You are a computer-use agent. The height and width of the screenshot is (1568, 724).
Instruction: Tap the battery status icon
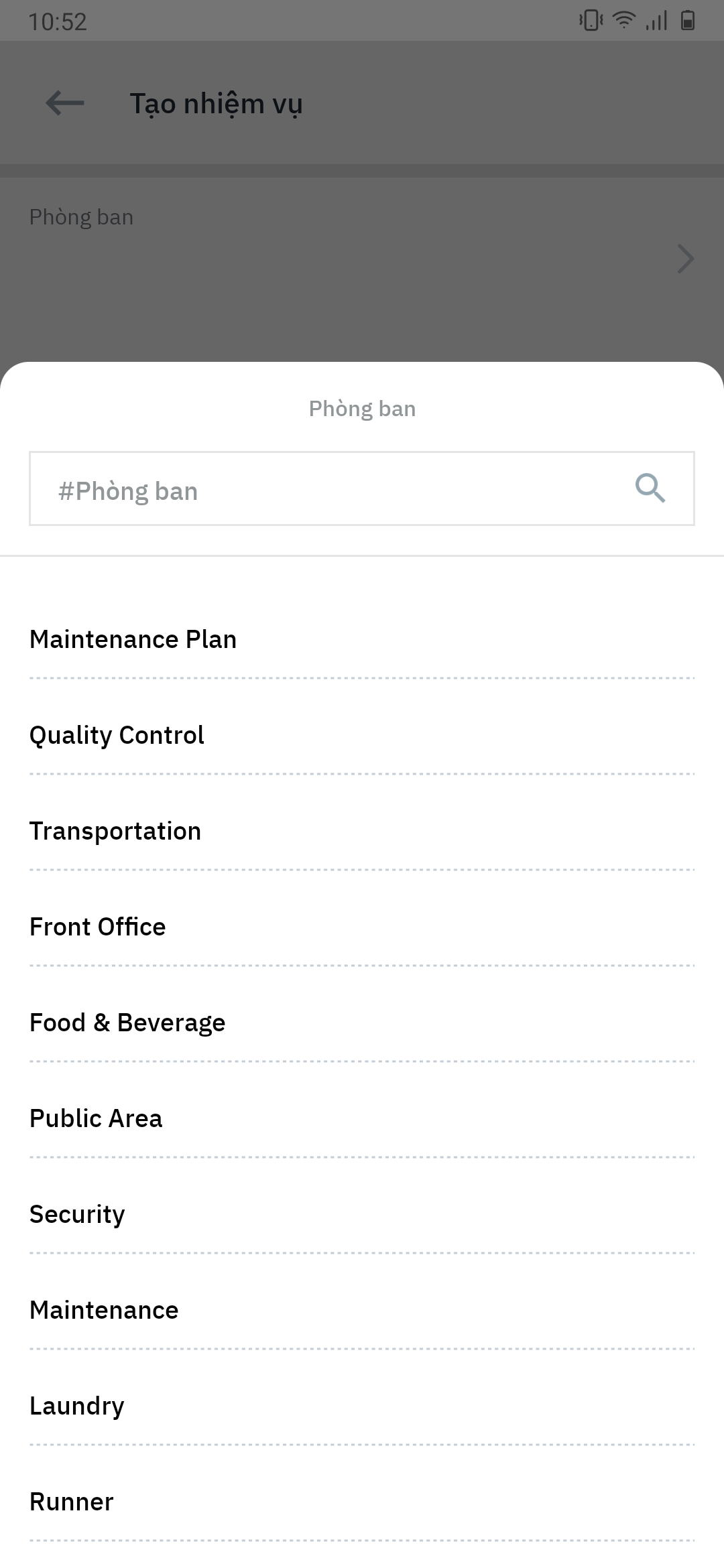[688, 21]
